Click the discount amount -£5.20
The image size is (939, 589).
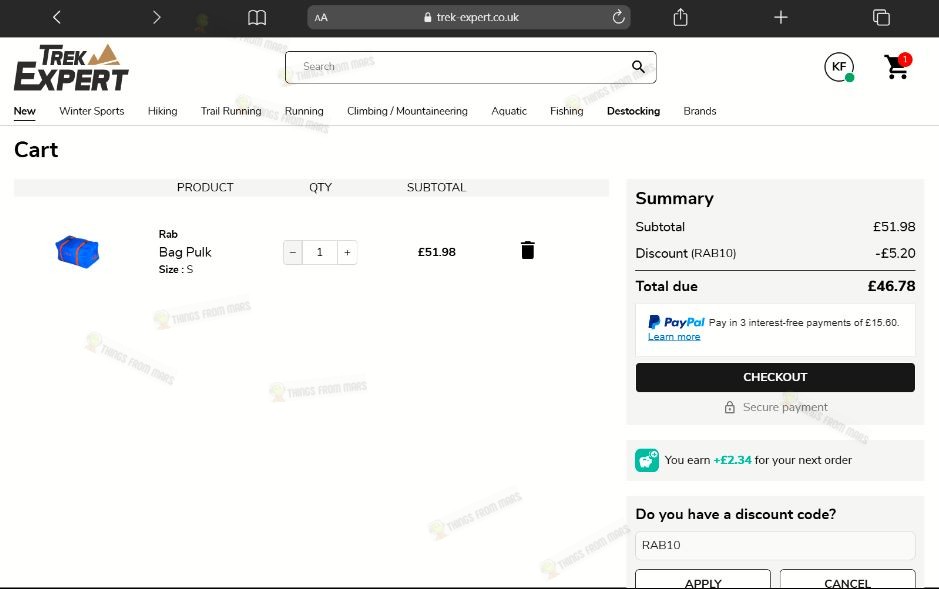[x=895, y=253]
